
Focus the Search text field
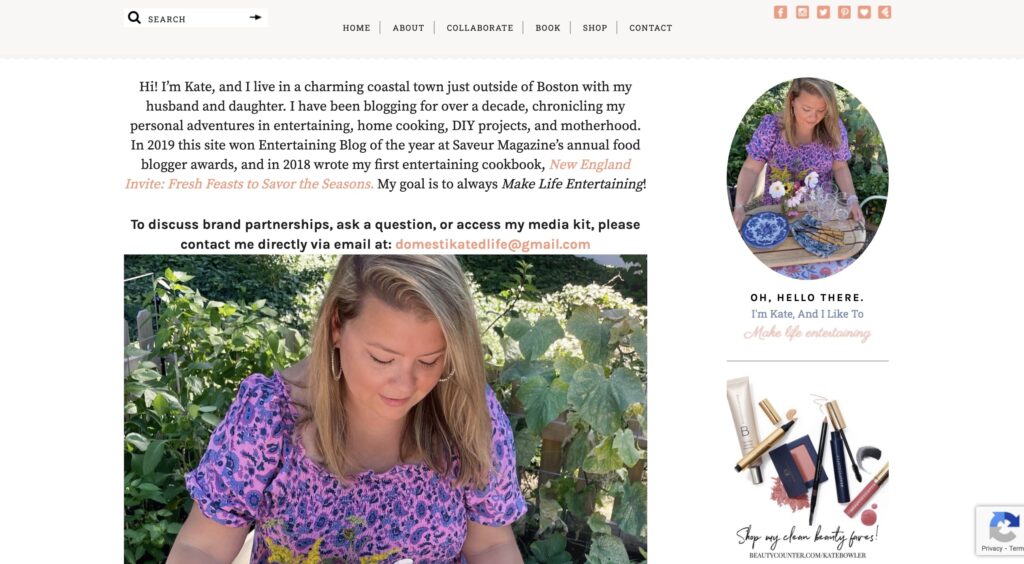point(195,18)
